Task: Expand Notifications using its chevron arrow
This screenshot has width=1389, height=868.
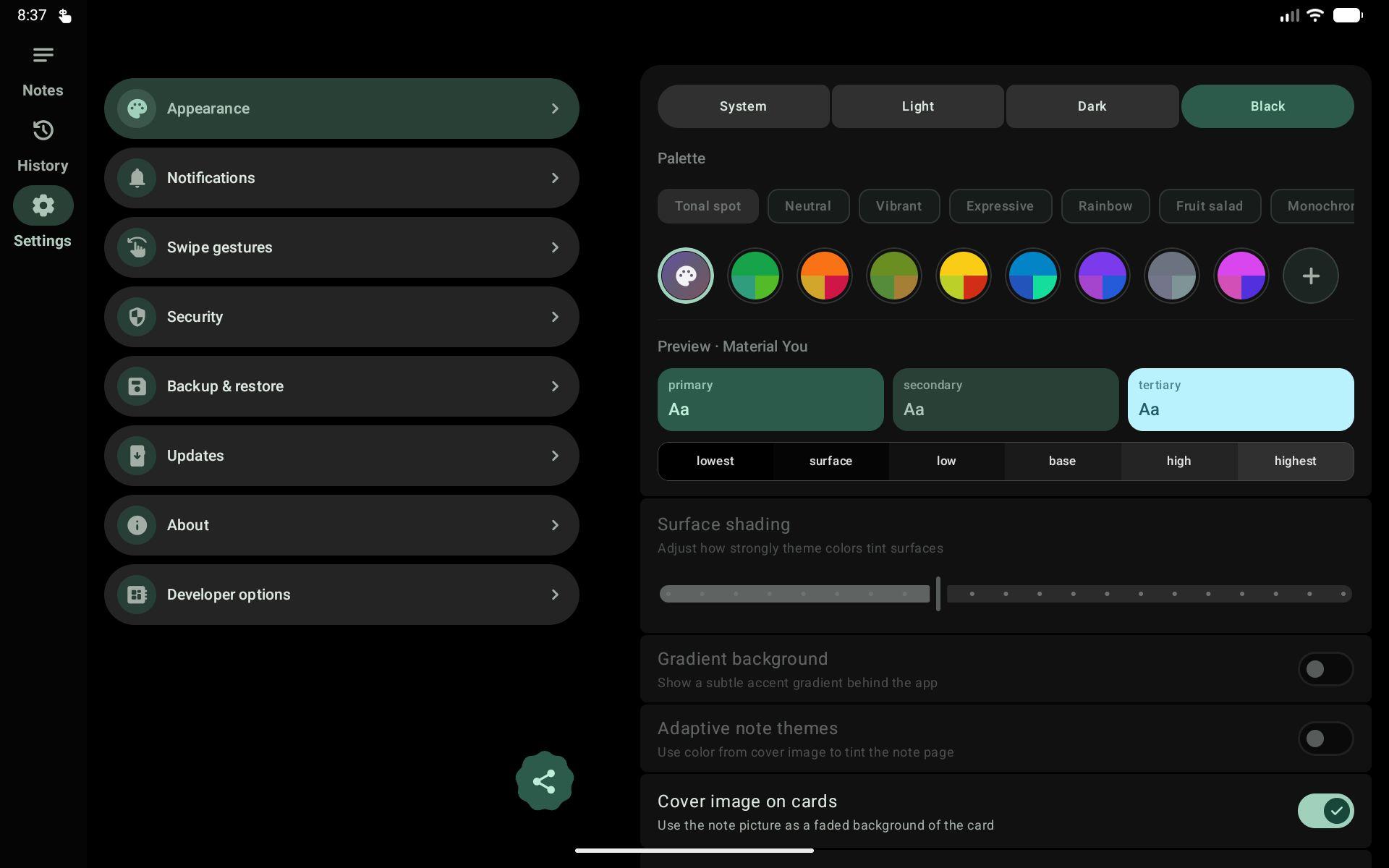Action: [555, 178]
